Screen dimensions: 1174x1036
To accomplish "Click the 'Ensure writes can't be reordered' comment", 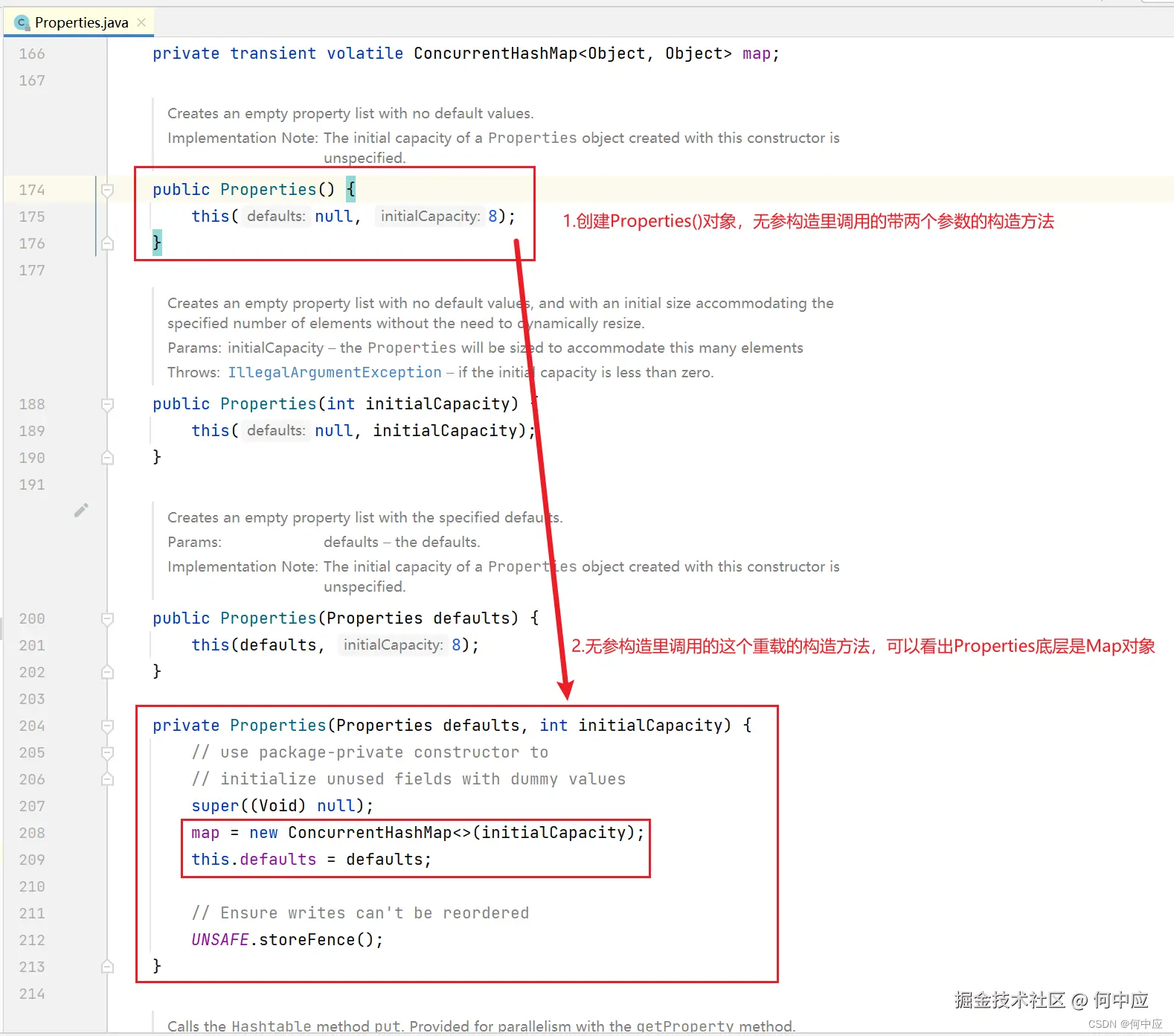I will (x=361, y=913).
